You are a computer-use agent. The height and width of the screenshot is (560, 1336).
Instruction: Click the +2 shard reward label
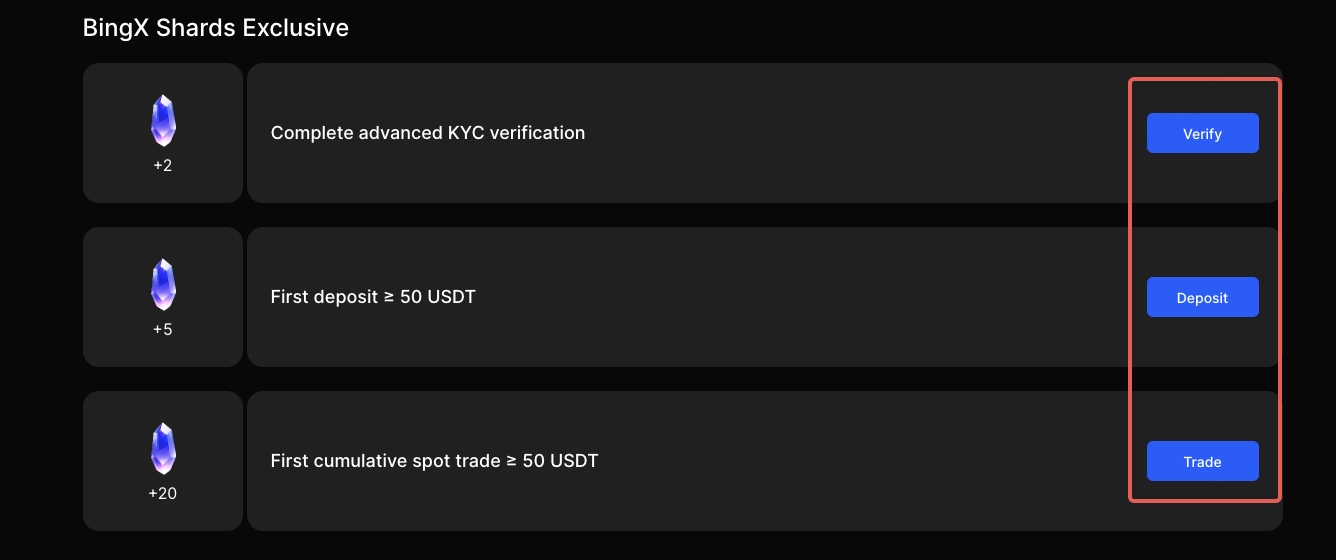click(163, 165)
